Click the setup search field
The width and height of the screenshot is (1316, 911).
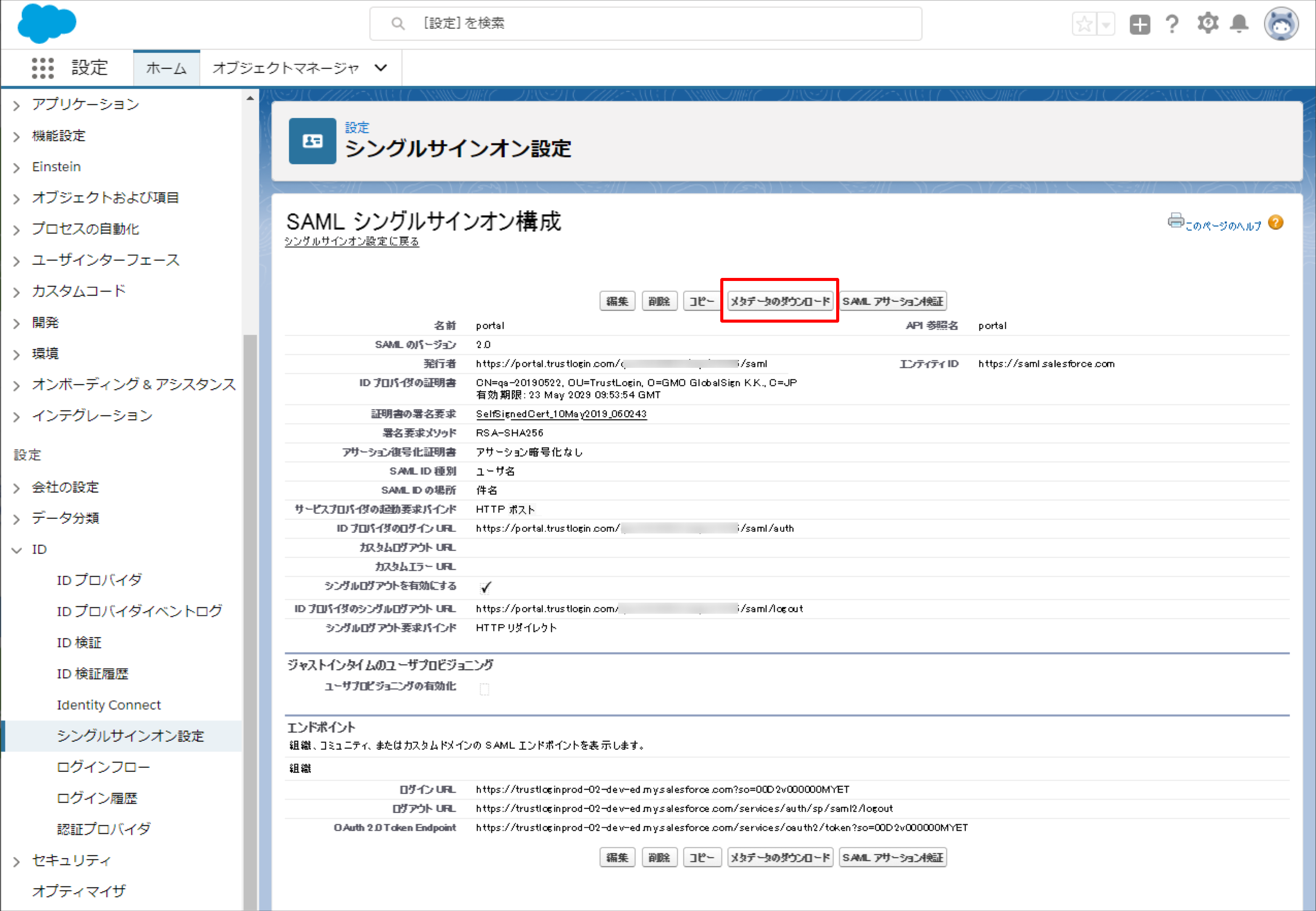coord(646,23)
